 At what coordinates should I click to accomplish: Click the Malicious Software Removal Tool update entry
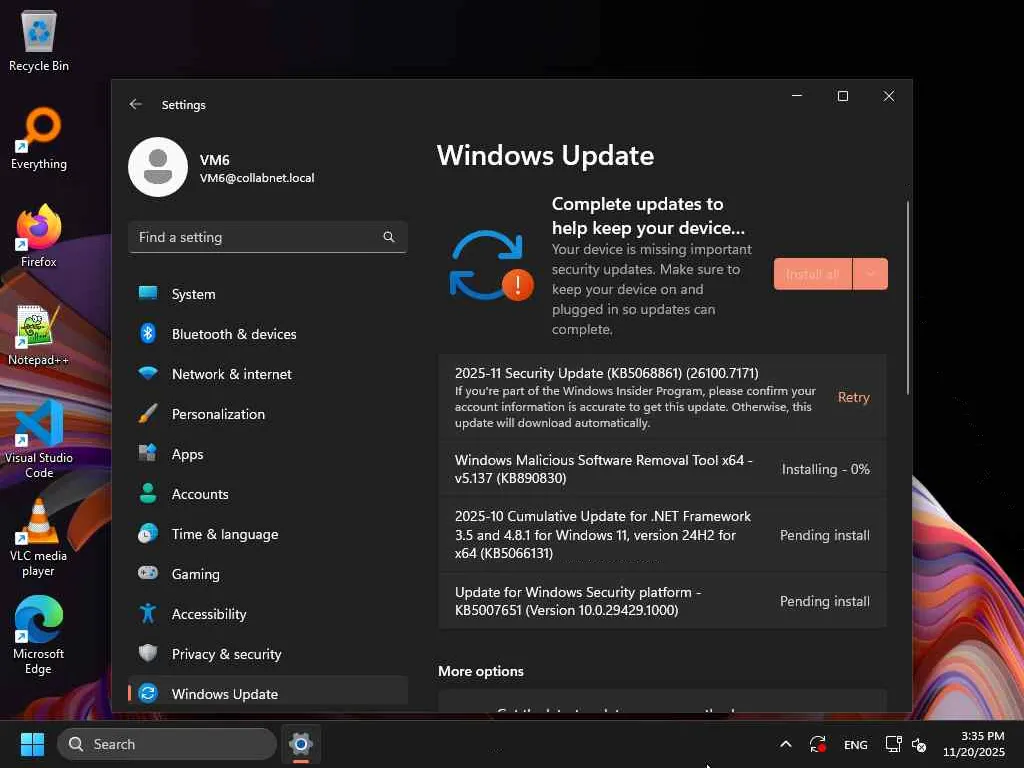[x=662, y=469]
